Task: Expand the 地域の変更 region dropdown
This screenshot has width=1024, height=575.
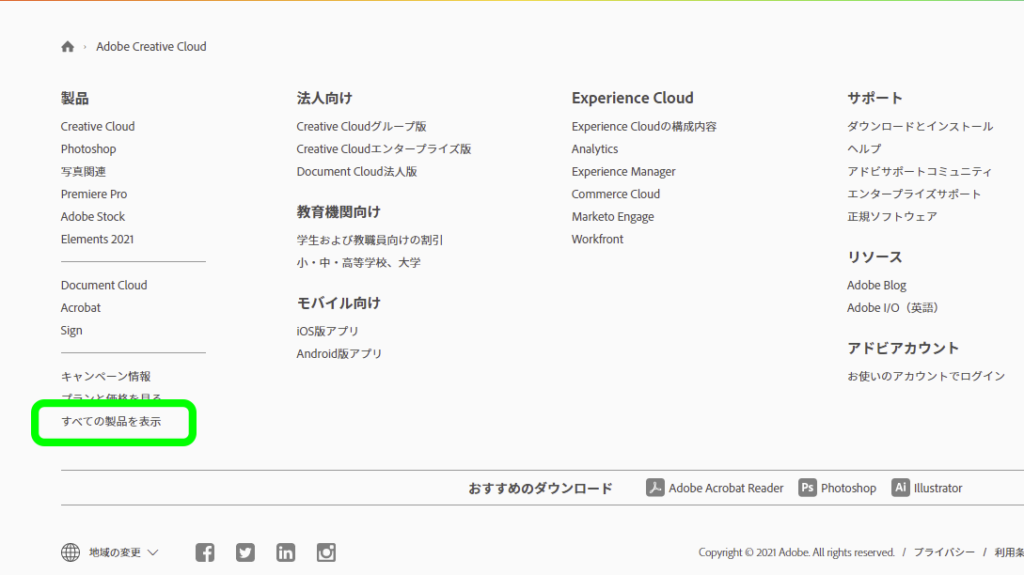Action: [x=123, y=553]
